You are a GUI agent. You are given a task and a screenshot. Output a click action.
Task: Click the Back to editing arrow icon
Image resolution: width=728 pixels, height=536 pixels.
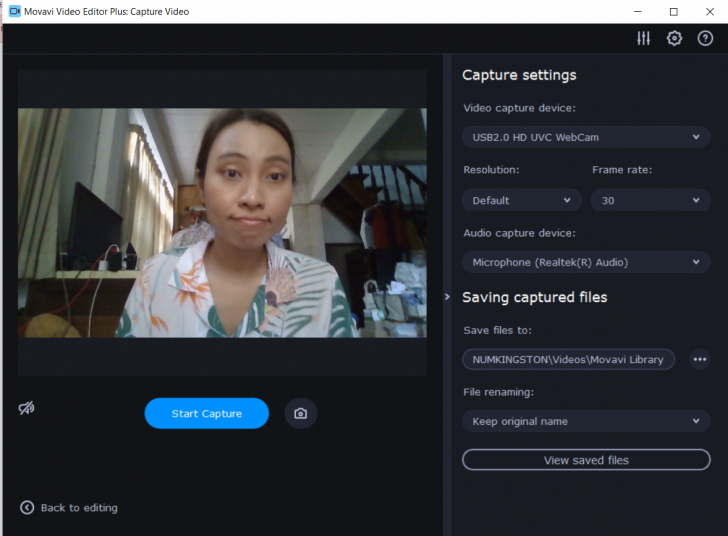[x=27, y=508]
